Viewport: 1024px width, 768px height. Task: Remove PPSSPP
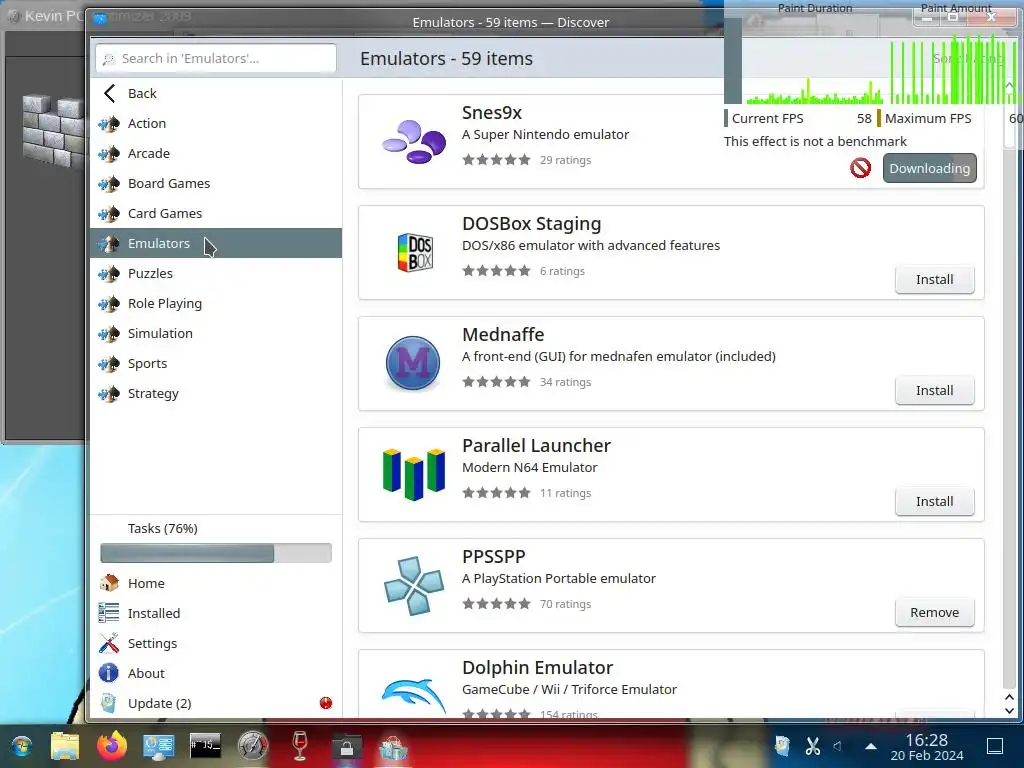coord(935,613)
